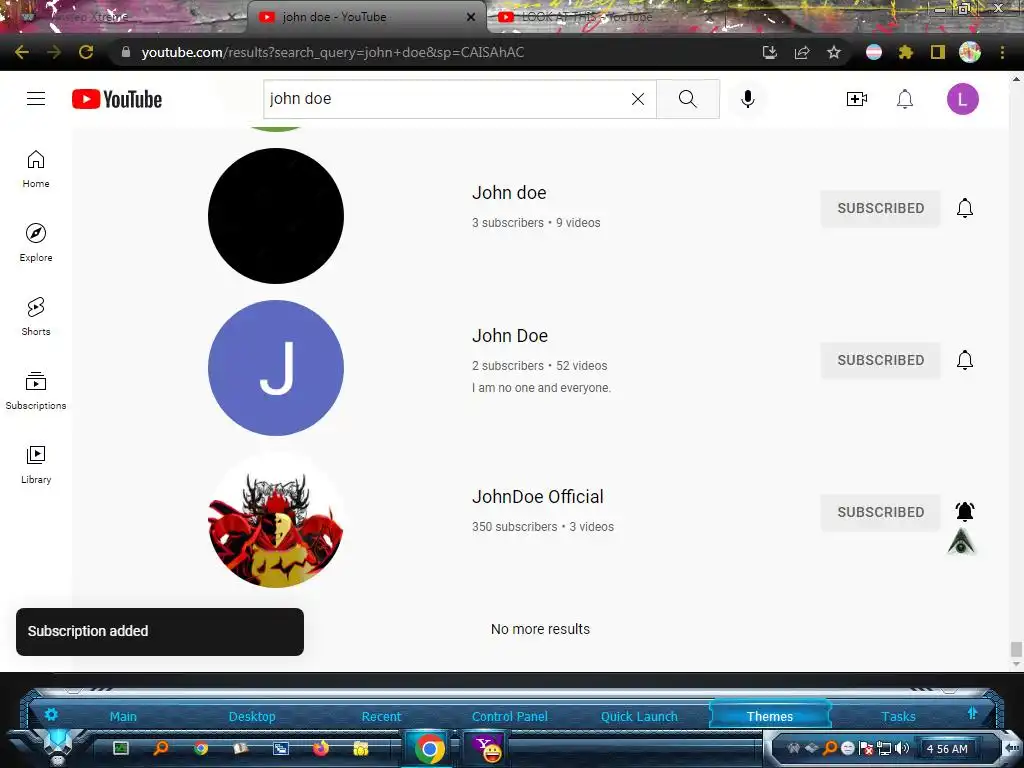Open the Chrome profile picture
The width and height of the screenshot is (1024, 768).
(x=970, y=52)
